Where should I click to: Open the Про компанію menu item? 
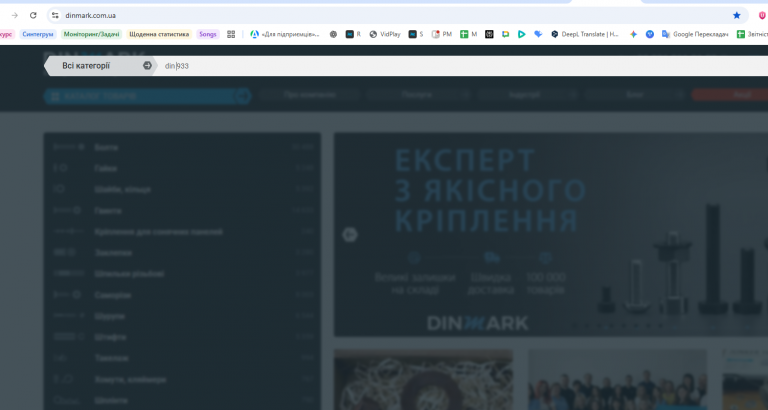[x=310, y=95]
